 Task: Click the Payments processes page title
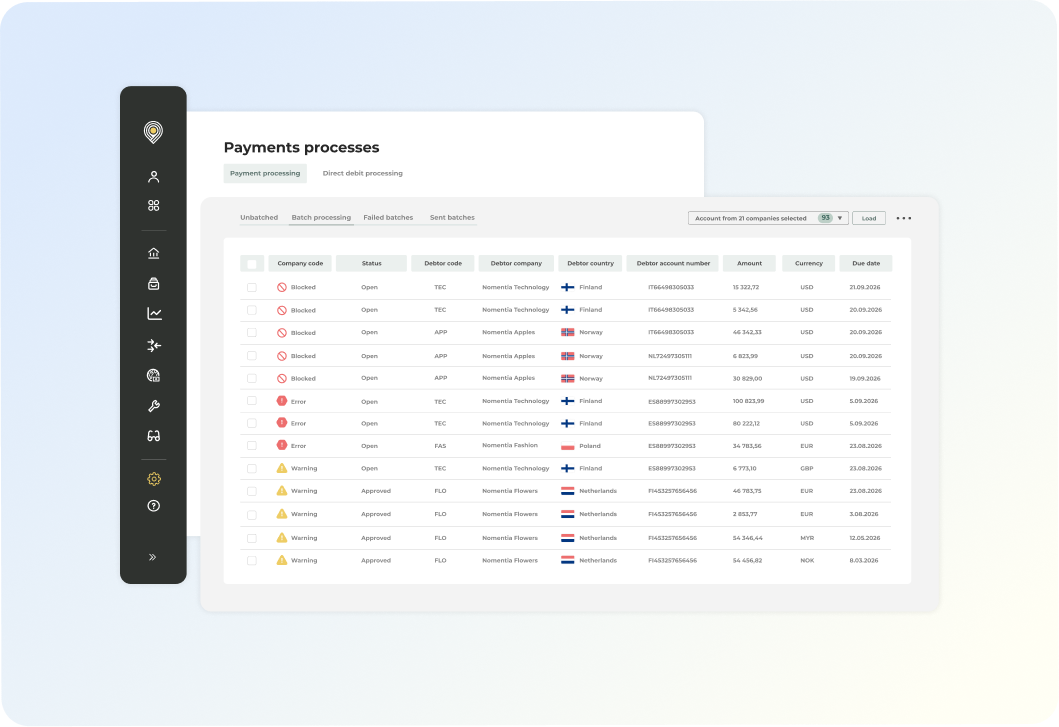tap(301, 147)
